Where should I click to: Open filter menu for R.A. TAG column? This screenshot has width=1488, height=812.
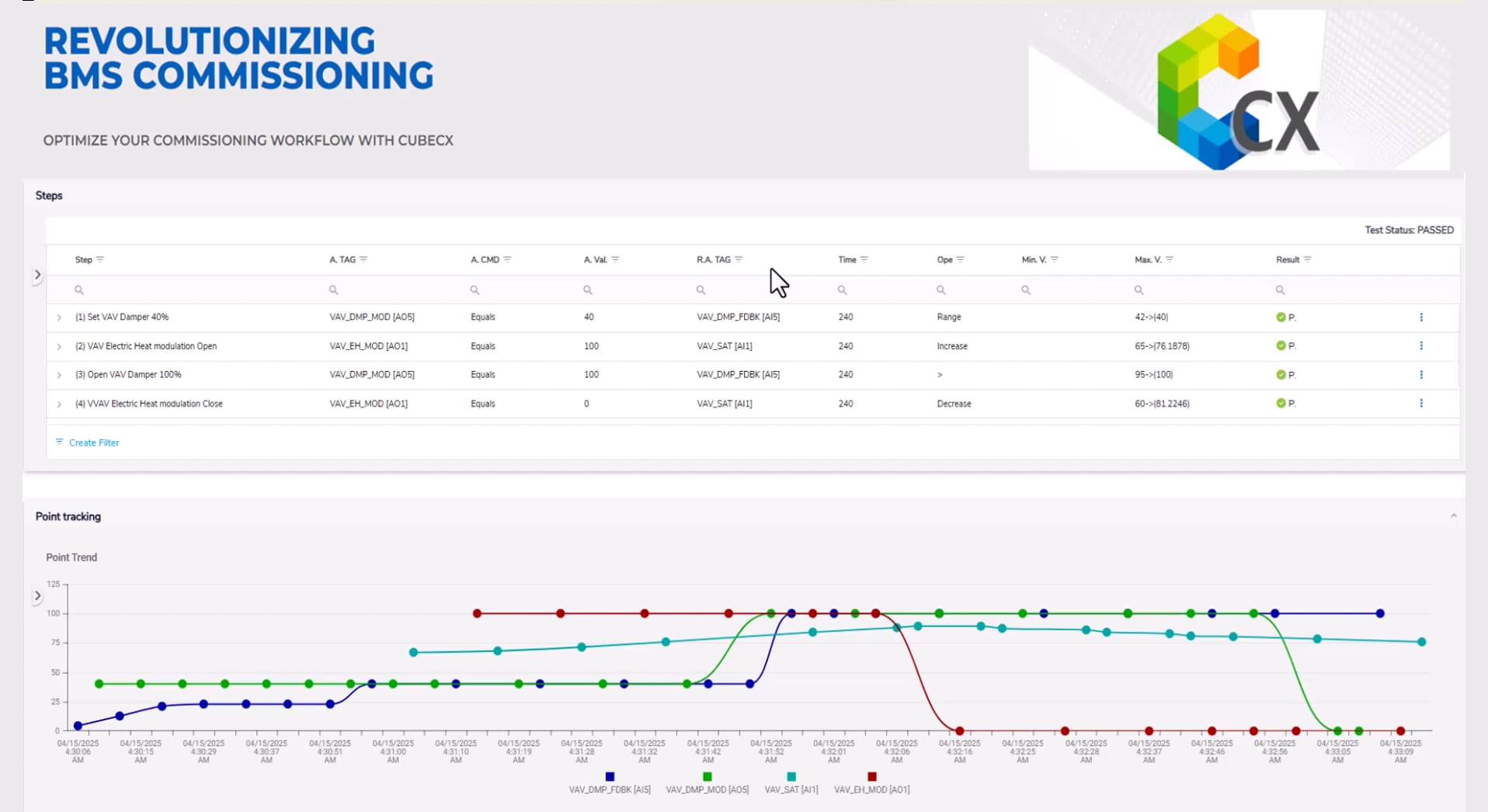(739, 259)
